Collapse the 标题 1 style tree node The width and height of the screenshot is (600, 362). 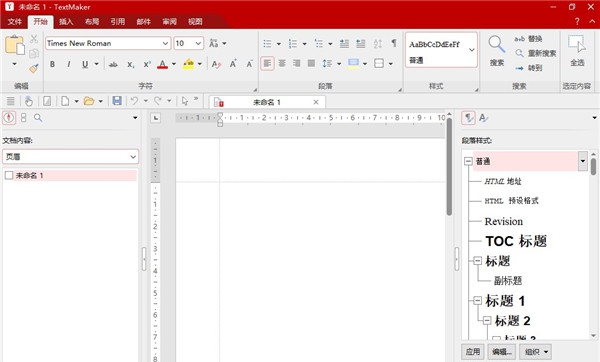click(477, 300)
